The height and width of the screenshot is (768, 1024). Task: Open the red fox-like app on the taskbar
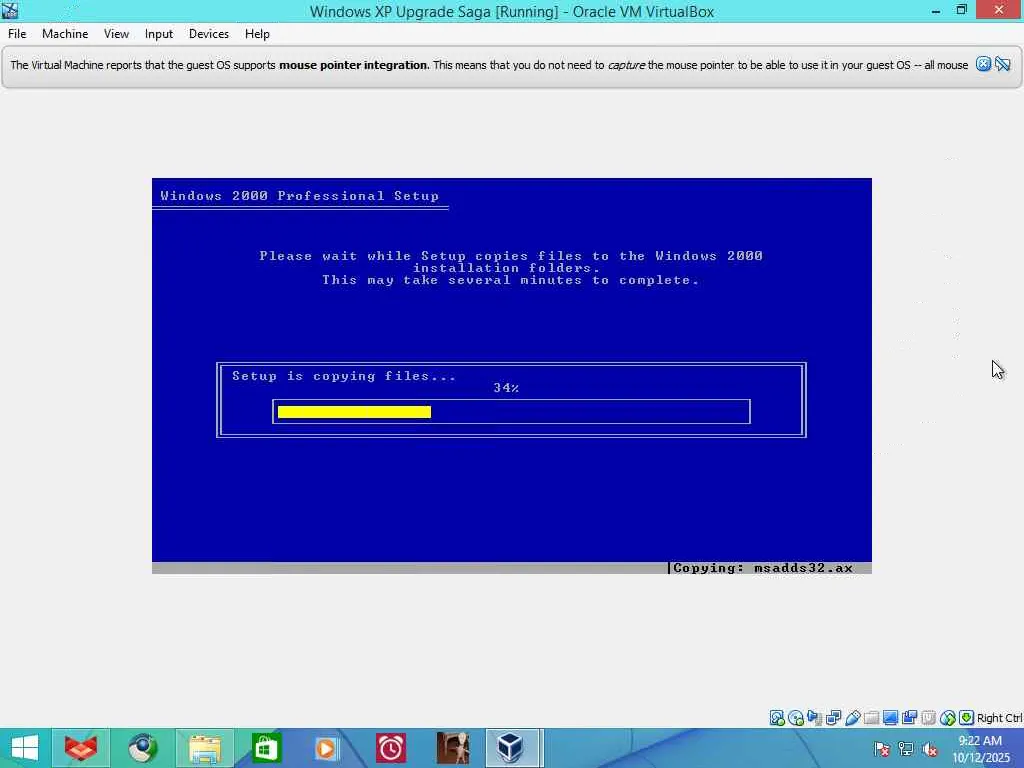click(x=81, y=748)
